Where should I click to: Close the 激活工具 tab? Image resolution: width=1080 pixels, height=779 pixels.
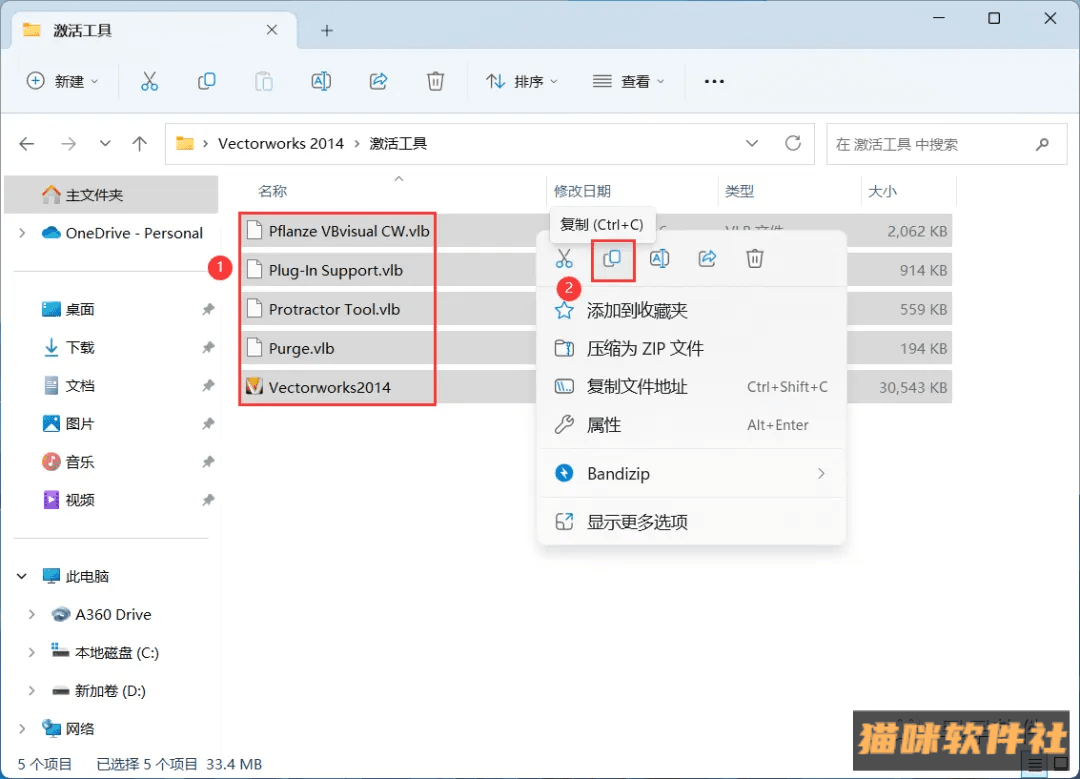pyautogui.click(x=272, y=30)
